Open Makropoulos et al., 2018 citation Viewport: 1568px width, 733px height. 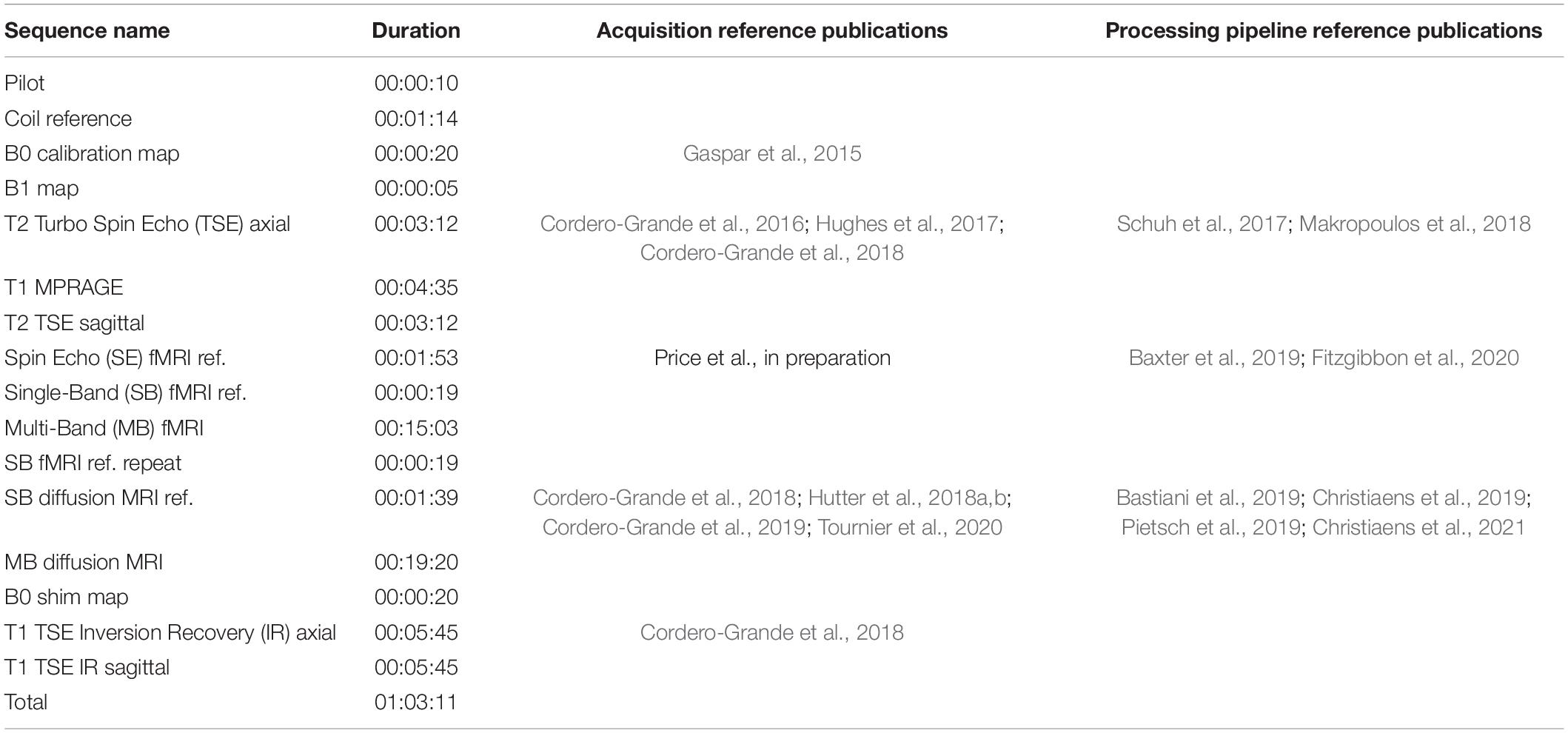[1415, 224]
